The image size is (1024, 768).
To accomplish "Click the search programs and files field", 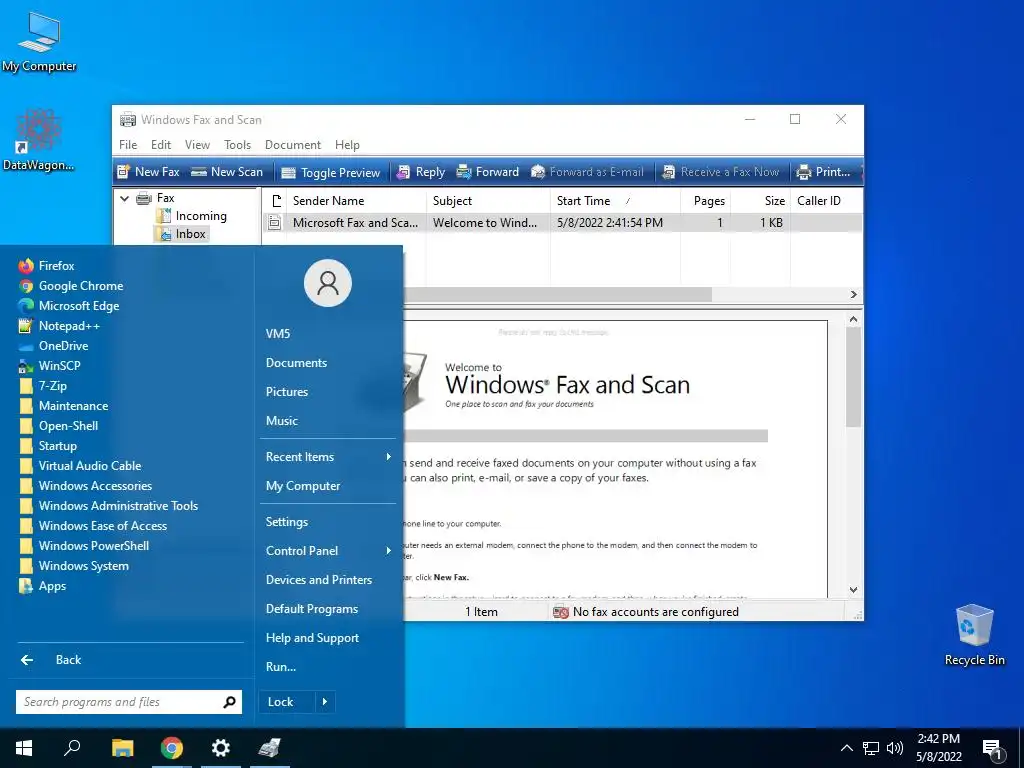I will pos(129,702).
